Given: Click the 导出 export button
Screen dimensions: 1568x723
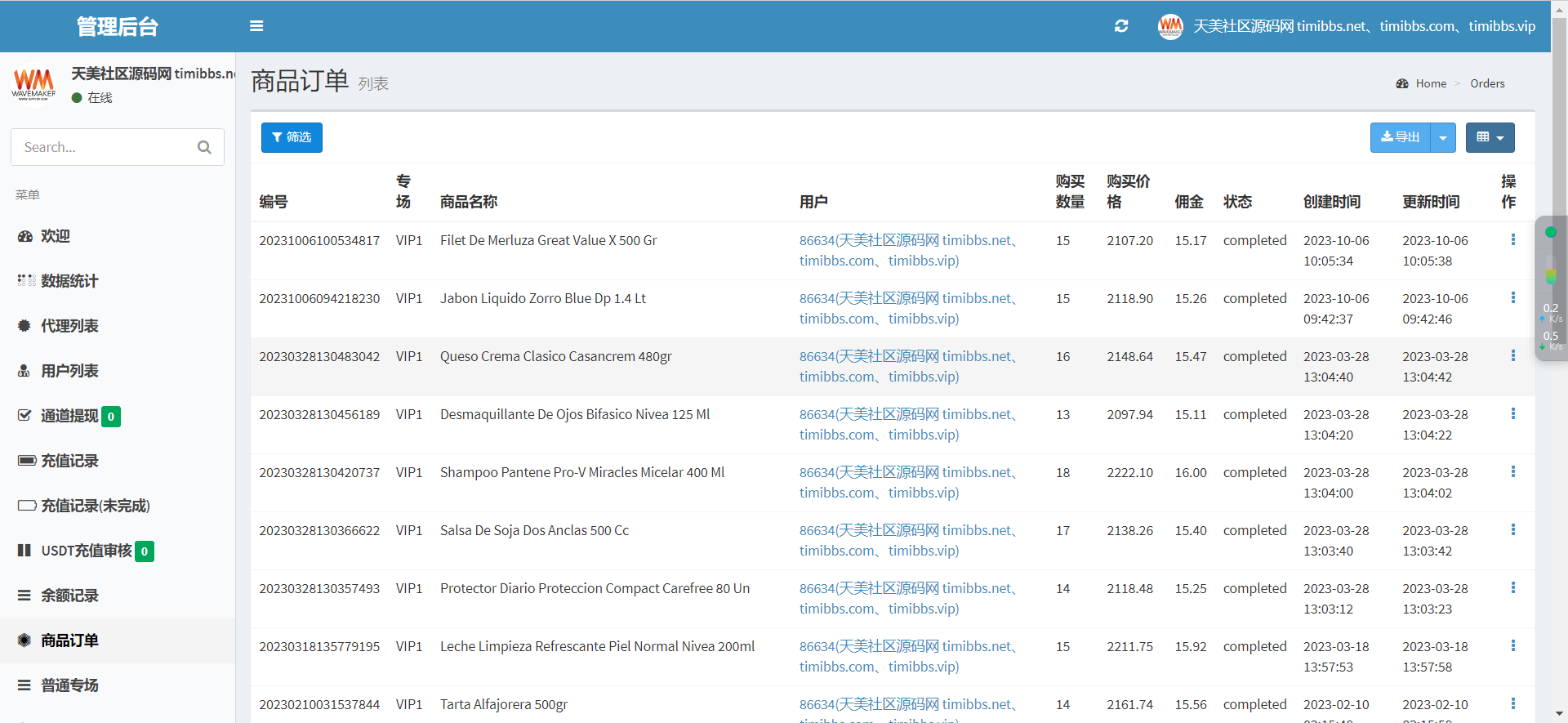Looking at the screenshot, I should [x=1400, y=138].
